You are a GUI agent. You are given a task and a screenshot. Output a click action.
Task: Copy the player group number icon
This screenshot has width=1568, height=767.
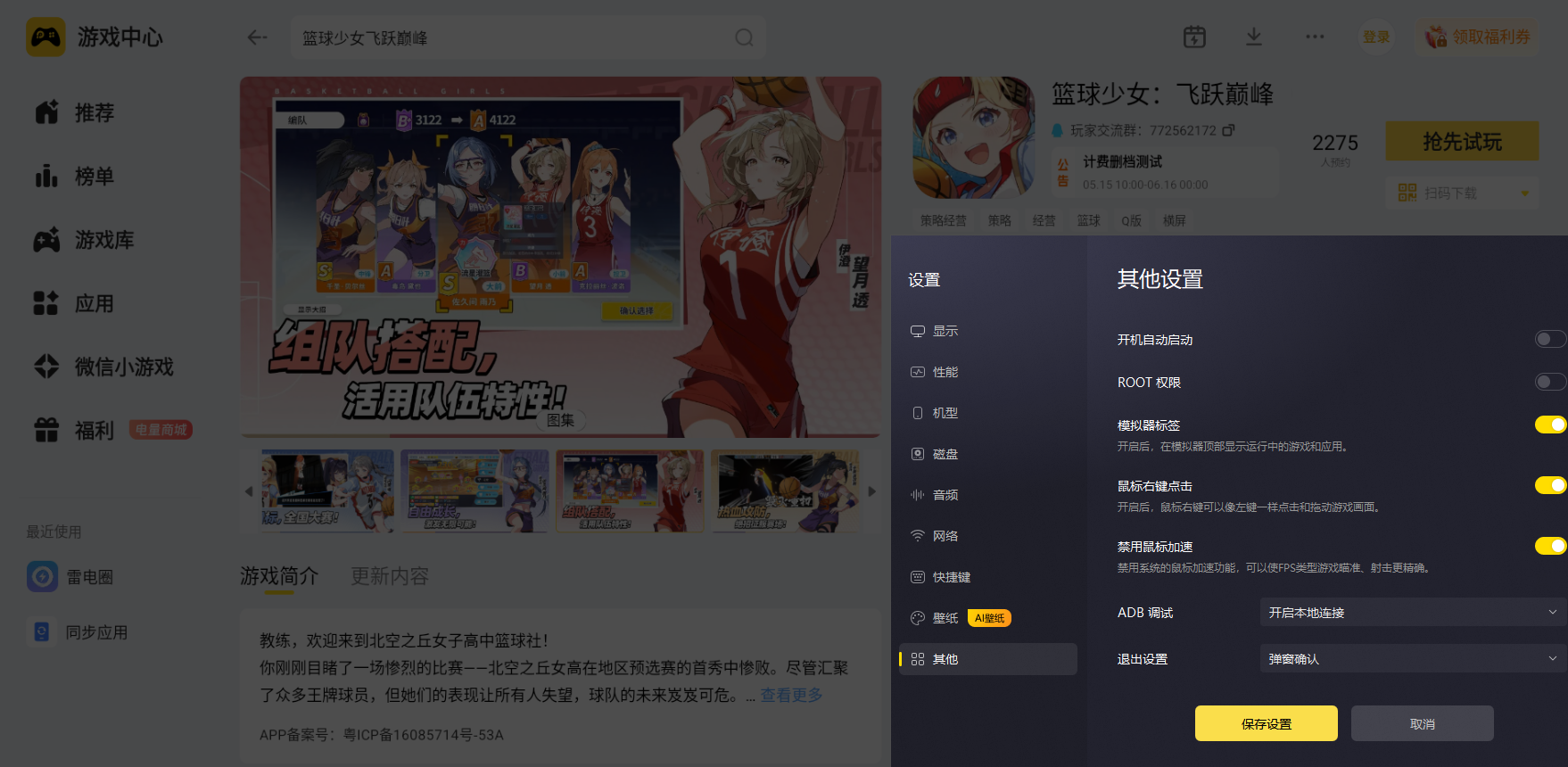tap(1228, 130)
